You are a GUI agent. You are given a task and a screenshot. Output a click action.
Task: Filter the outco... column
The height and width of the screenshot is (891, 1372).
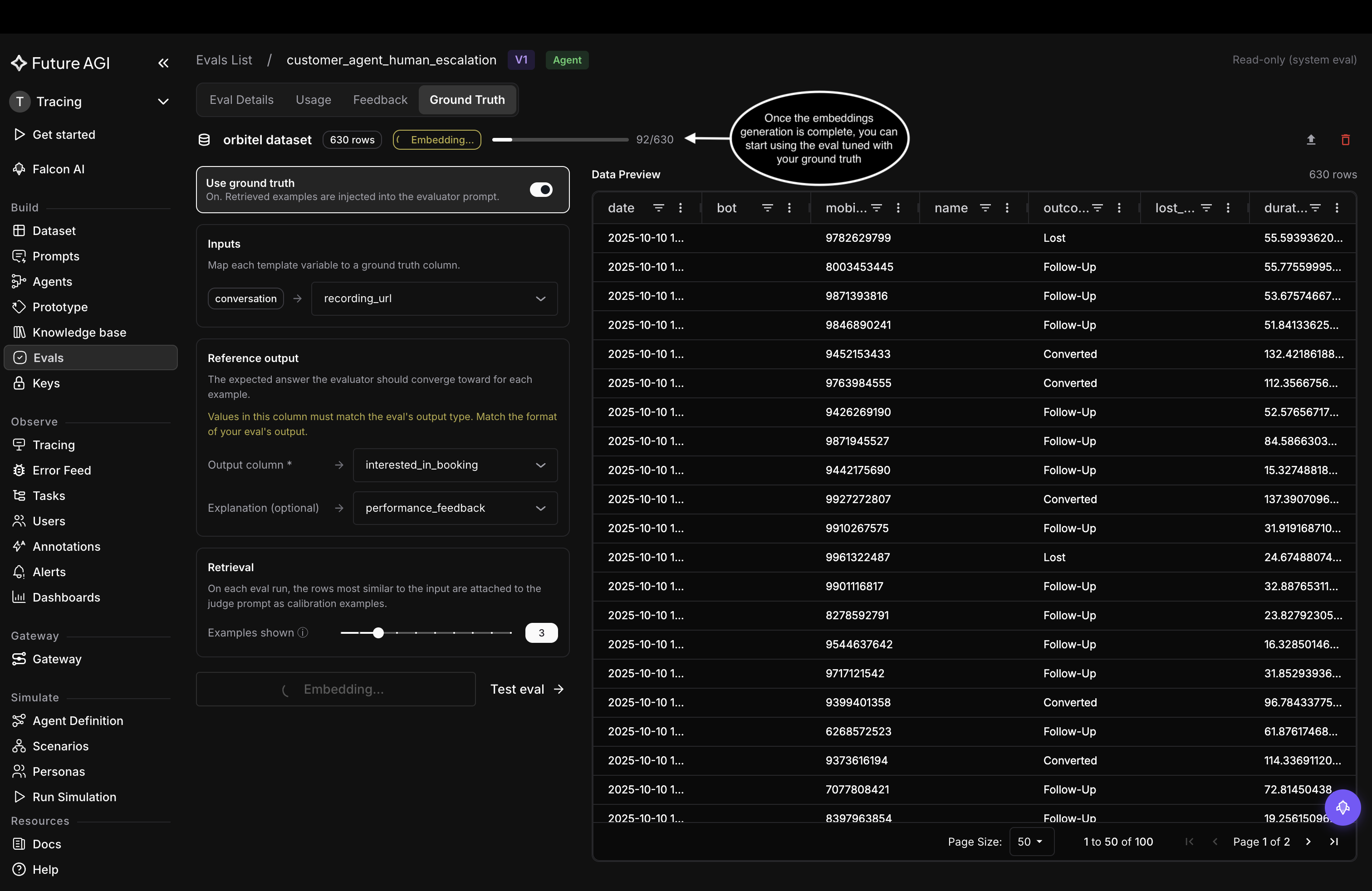pyautogui.click(x=1098, y=208)
